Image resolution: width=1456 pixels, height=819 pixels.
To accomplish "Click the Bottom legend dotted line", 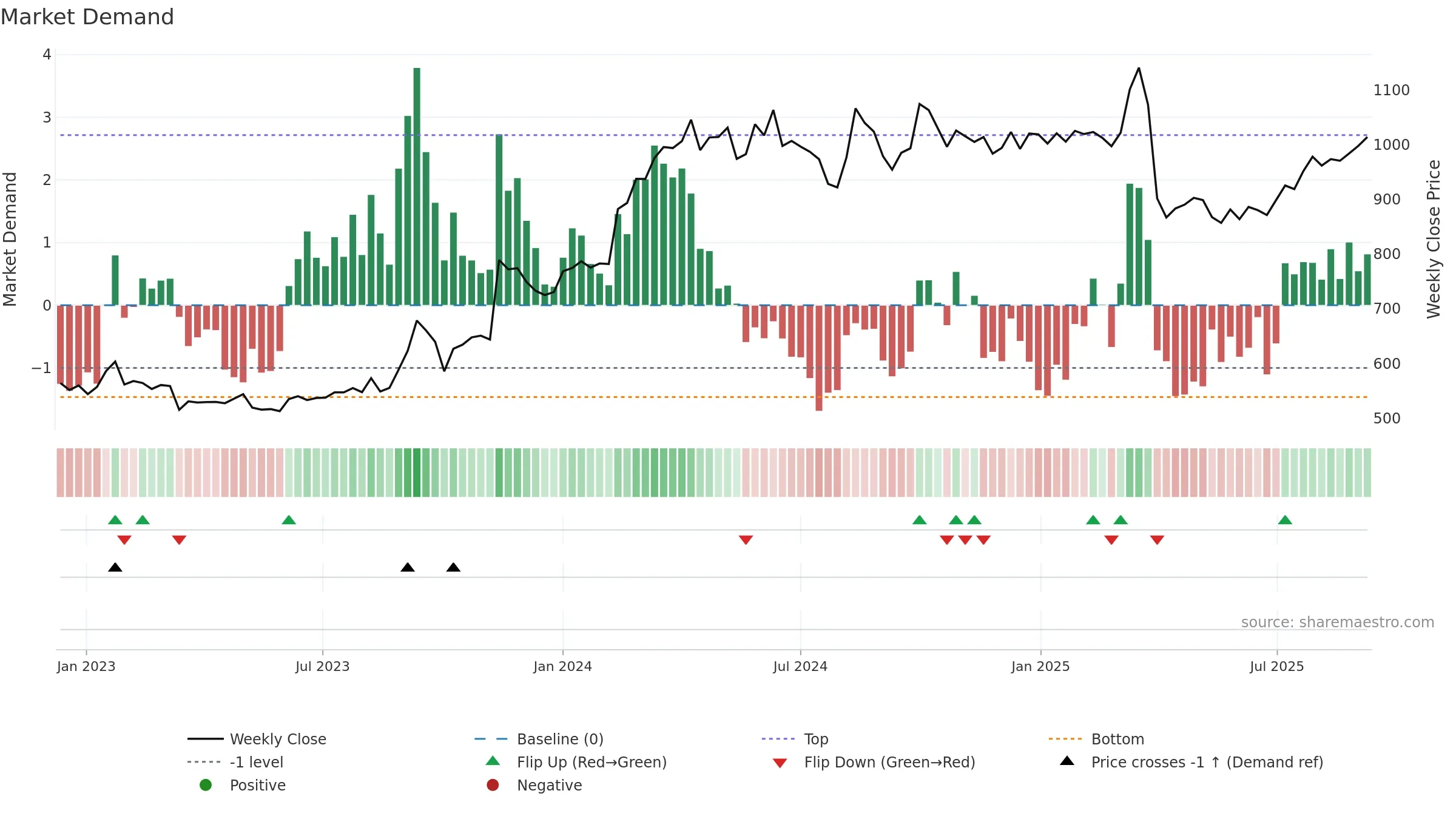I will 1065,739.
